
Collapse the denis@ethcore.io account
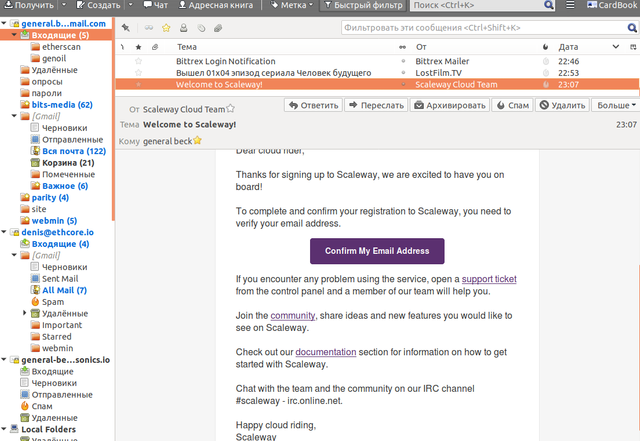point(4,232)
